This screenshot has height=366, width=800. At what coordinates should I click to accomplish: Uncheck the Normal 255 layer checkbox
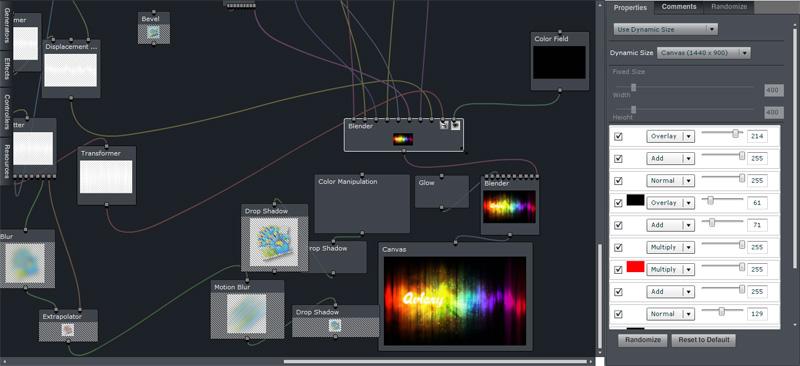[x=618, y=181]
